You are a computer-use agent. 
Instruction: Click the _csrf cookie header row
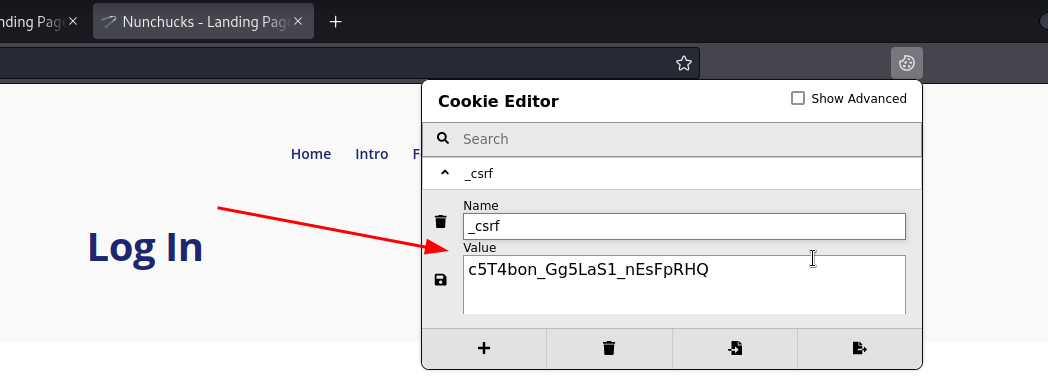point(672,174)
